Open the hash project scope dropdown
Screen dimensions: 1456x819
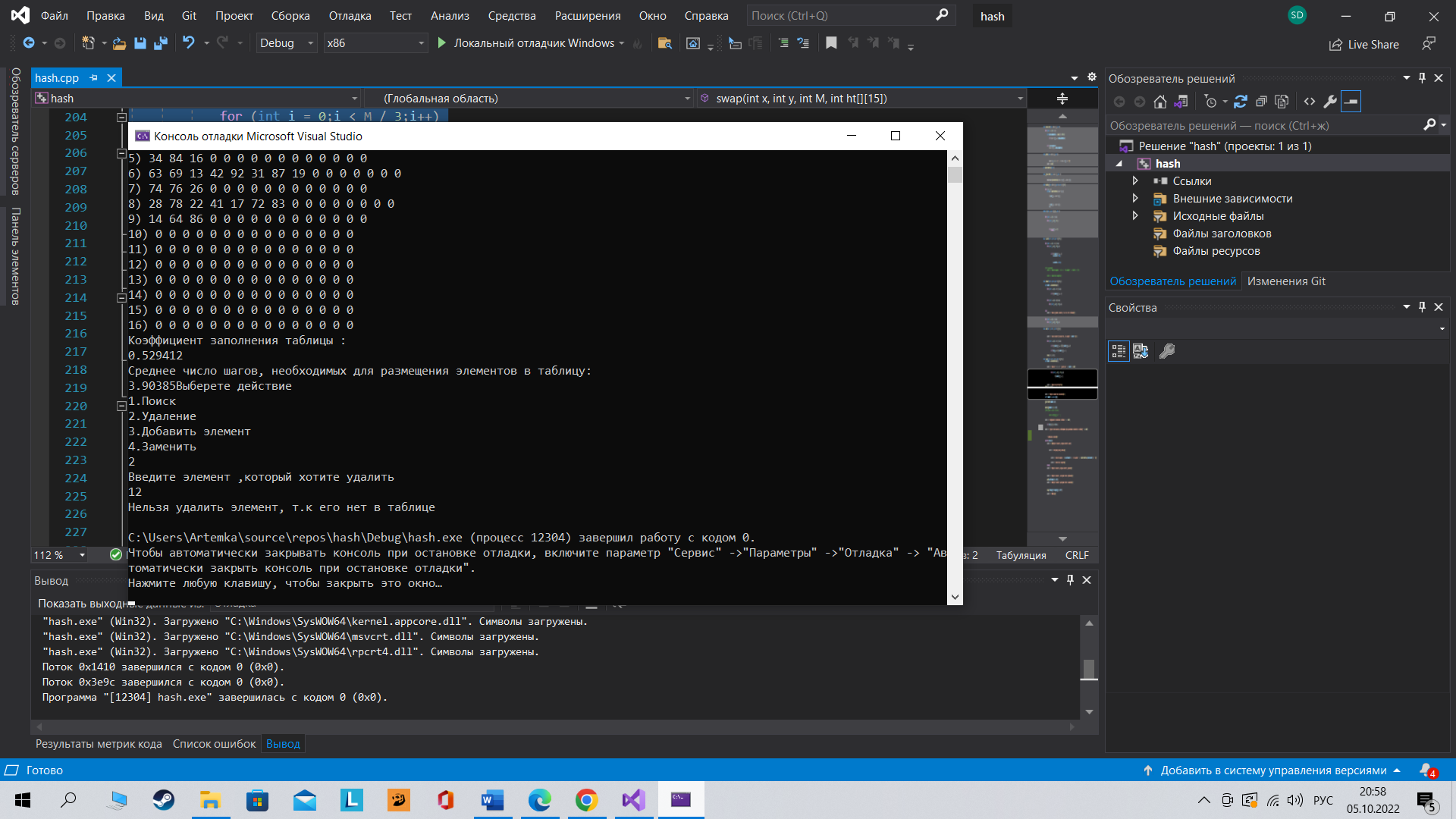[x=196, y=99]
